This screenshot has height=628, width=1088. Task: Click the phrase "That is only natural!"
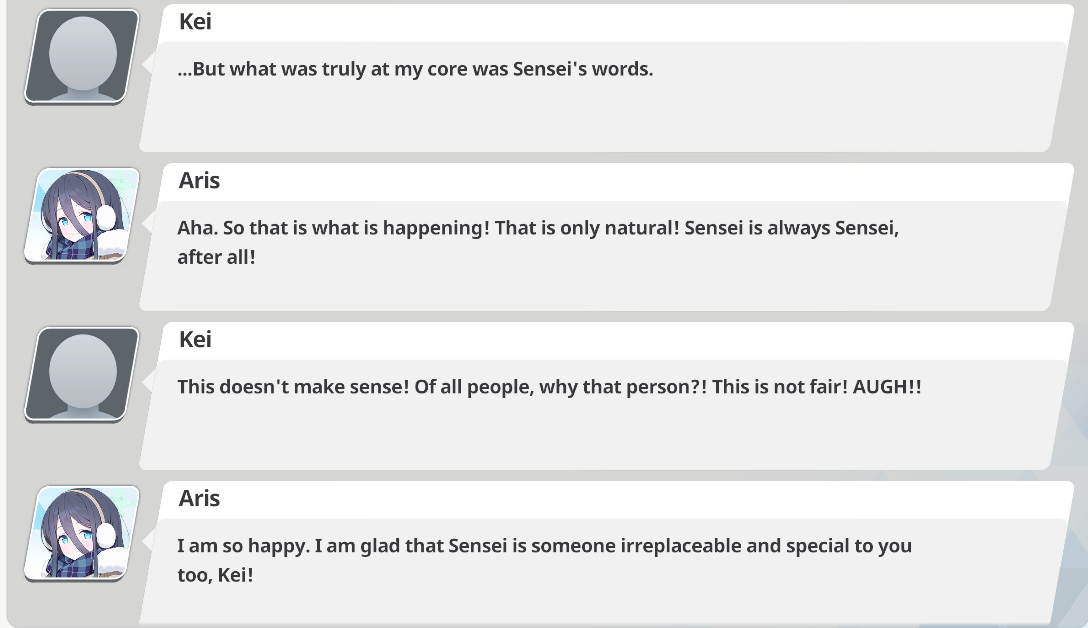[x=587, y=228]
